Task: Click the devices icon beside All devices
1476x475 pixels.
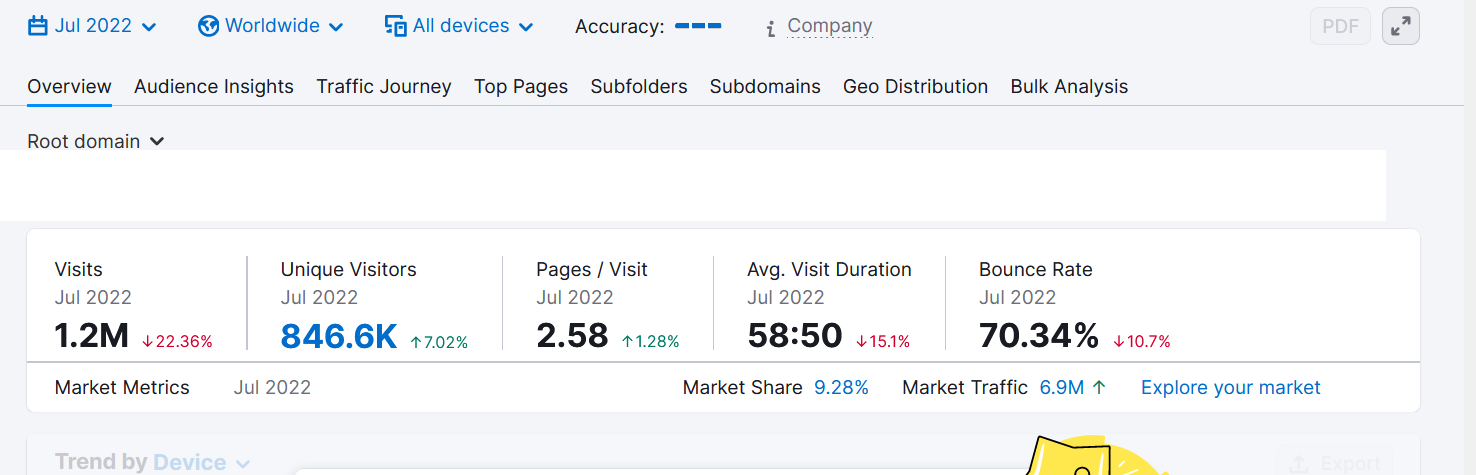Action: (x=396, y=26)
